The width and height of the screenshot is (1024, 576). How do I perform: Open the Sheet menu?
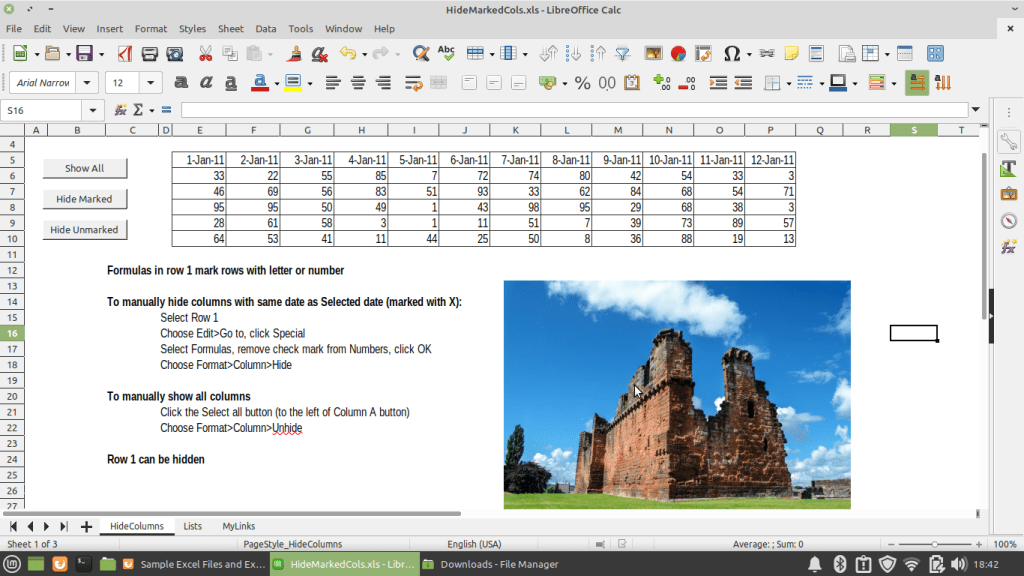tap(231, 29)
